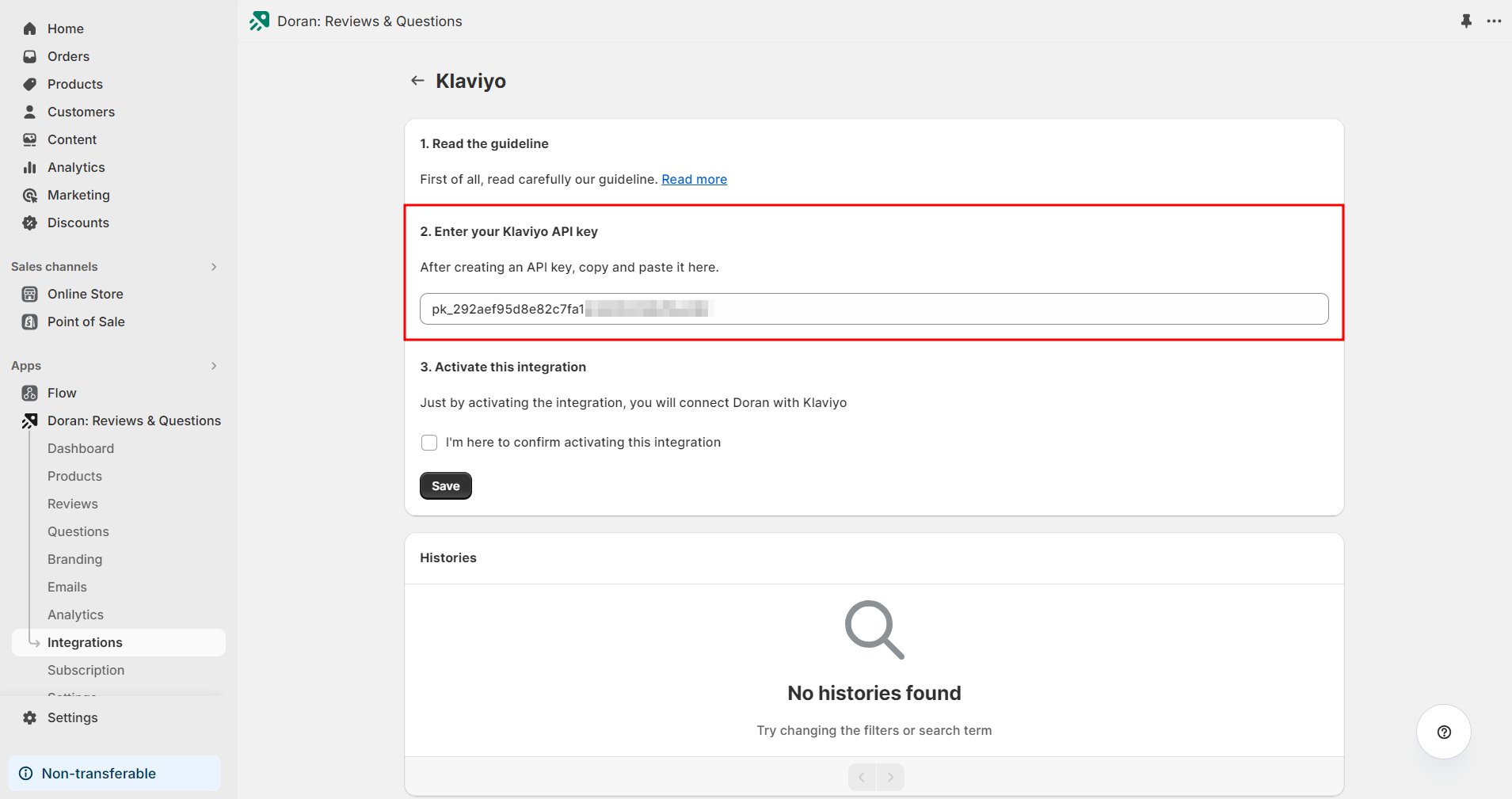The width and height of the screenshot is (1512, 799).
Task: Open the Subscription submenu item
Action: (x=86, y=670)
